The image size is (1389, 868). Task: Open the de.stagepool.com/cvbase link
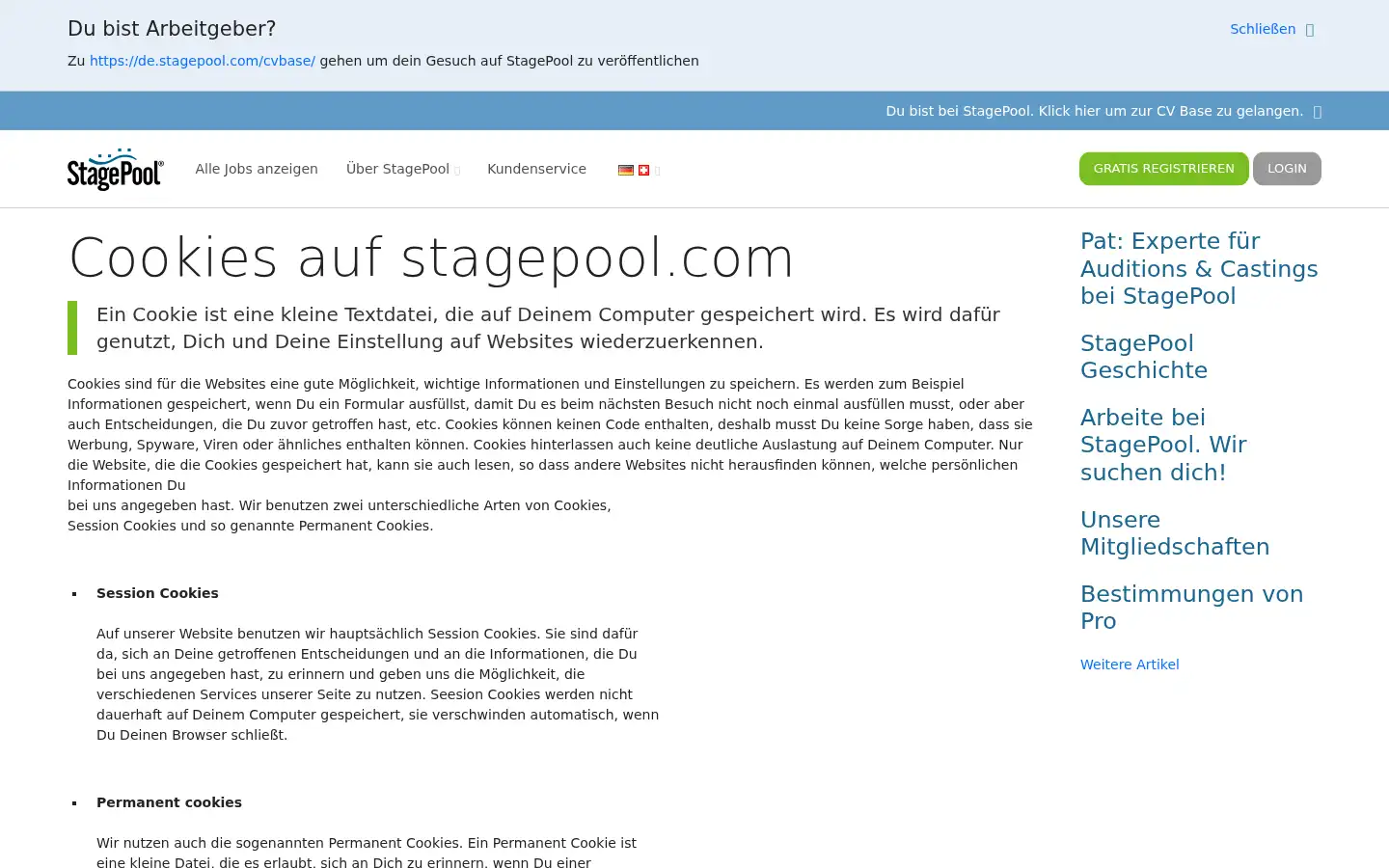pos(203,61)
